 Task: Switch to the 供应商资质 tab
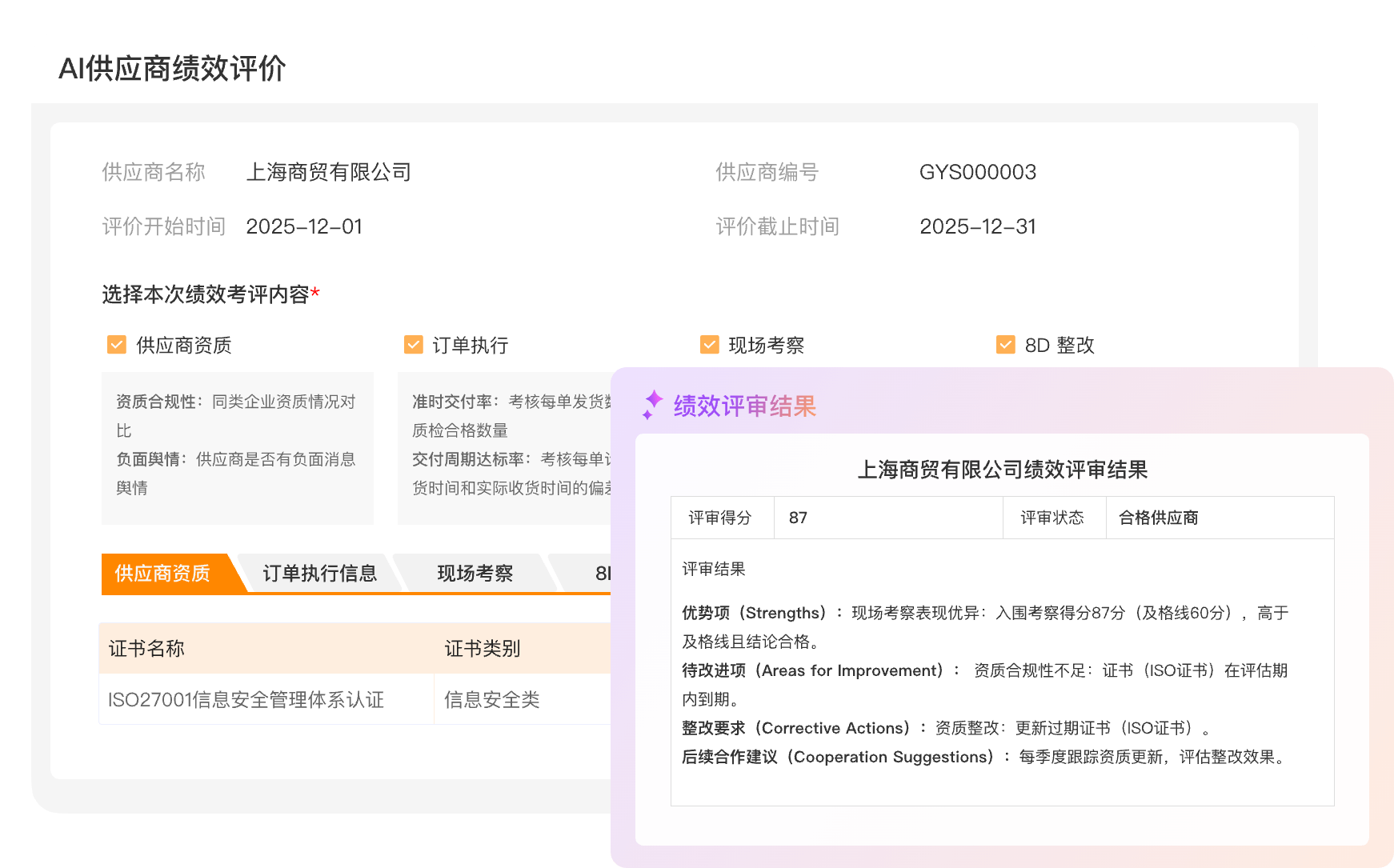162,574
